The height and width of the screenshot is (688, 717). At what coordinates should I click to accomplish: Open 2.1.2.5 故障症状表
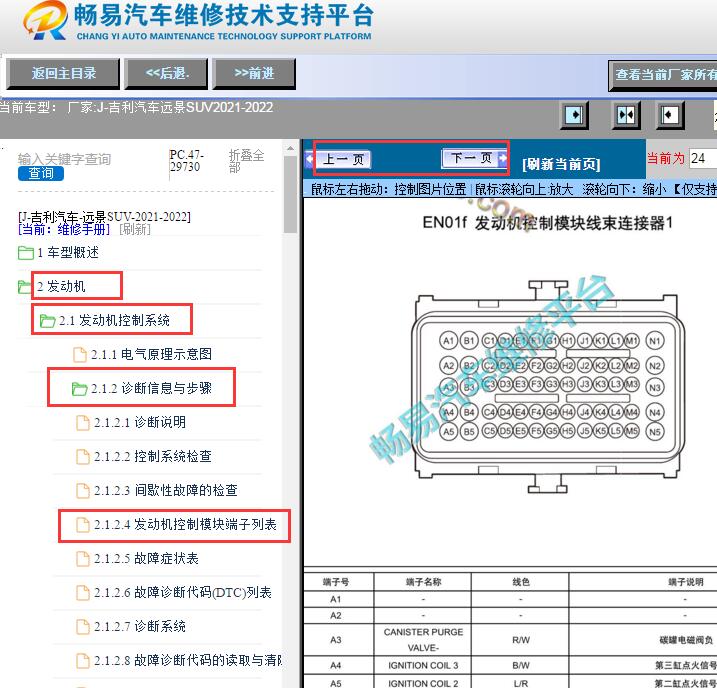(x=146, y=558)
